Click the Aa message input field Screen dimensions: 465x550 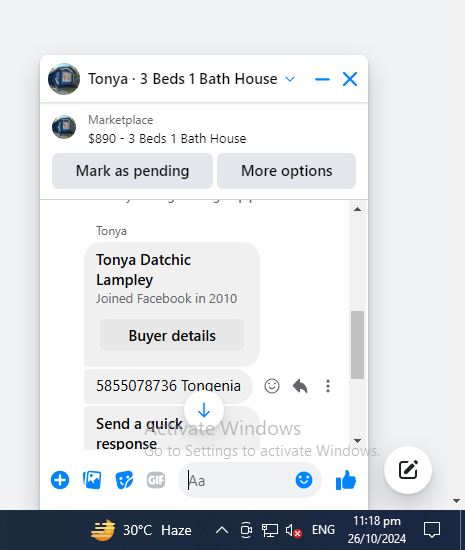pyautogui.click(x=241, y=480)
